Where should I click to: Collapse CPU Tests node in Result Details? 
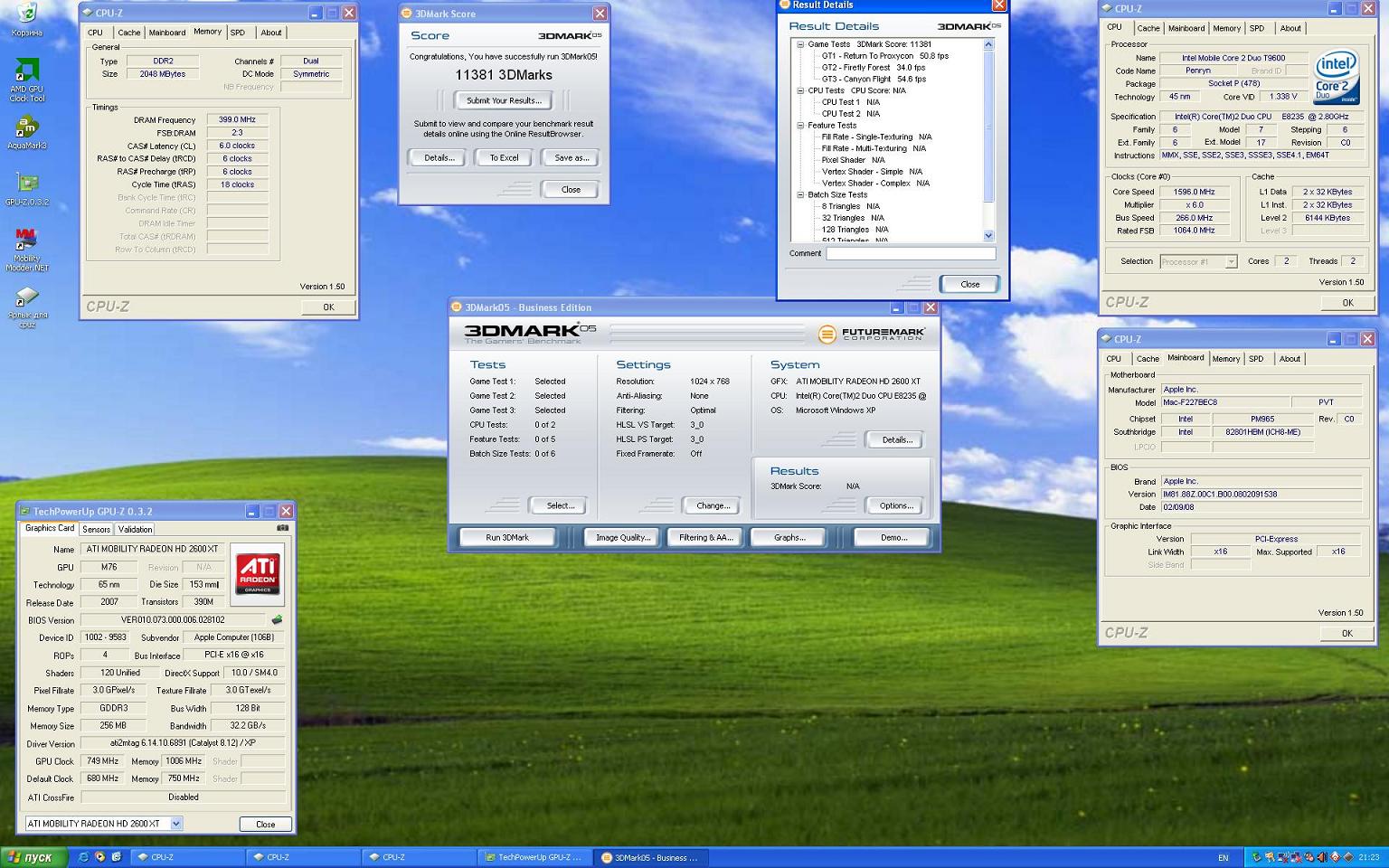coord(799,90)
